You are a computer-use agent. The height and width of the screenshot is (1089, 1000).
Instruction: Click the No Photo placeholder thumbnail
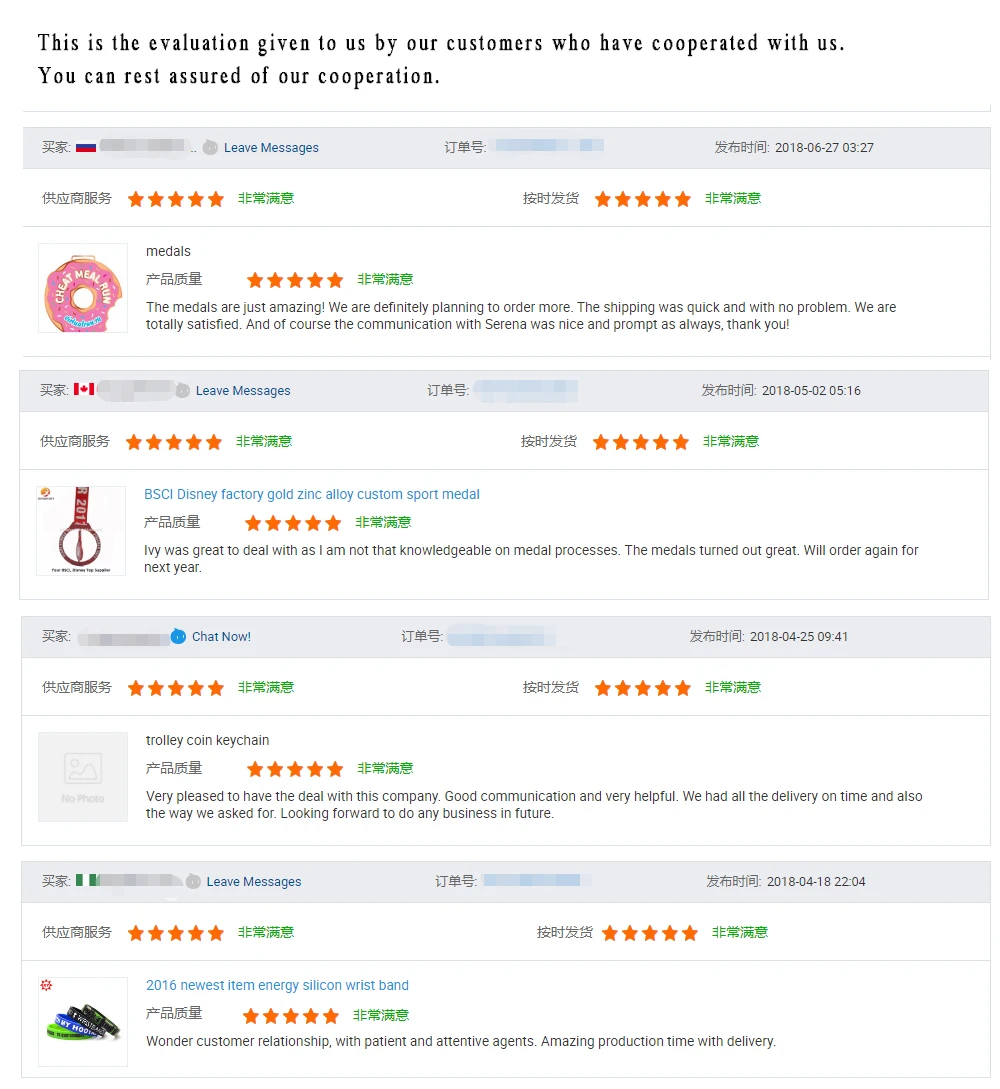coord(83,777)
